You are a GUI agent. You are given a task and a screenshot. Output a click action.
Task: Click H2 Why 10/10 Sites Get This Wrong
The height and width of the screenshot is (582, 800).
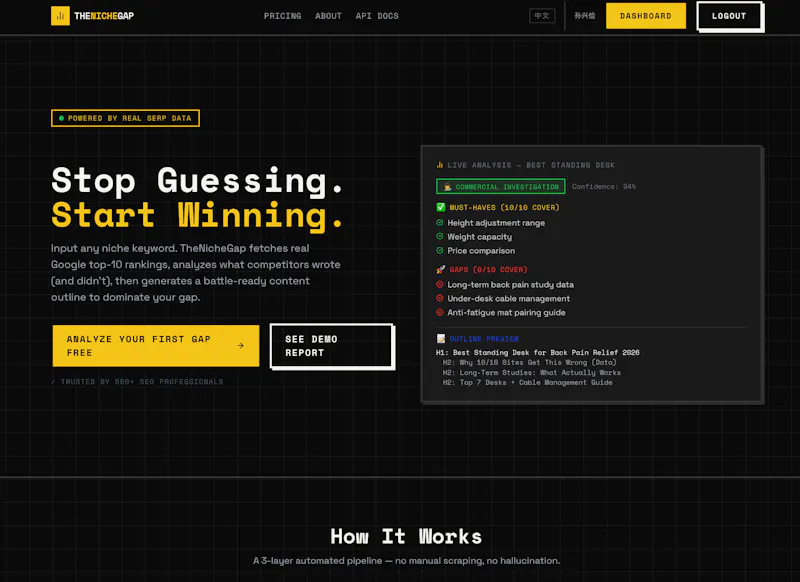coord(530,363)
